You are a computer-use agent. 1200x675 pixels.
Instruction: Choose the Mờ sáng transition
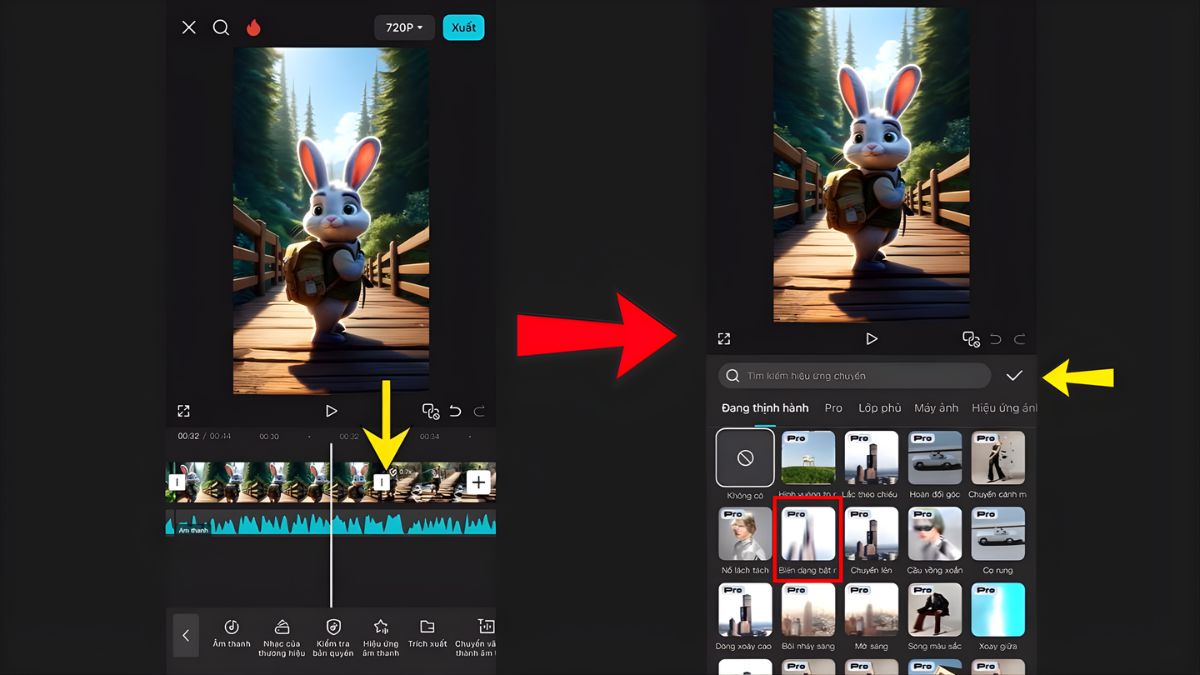pyautogui.click(x=871, y=610)
